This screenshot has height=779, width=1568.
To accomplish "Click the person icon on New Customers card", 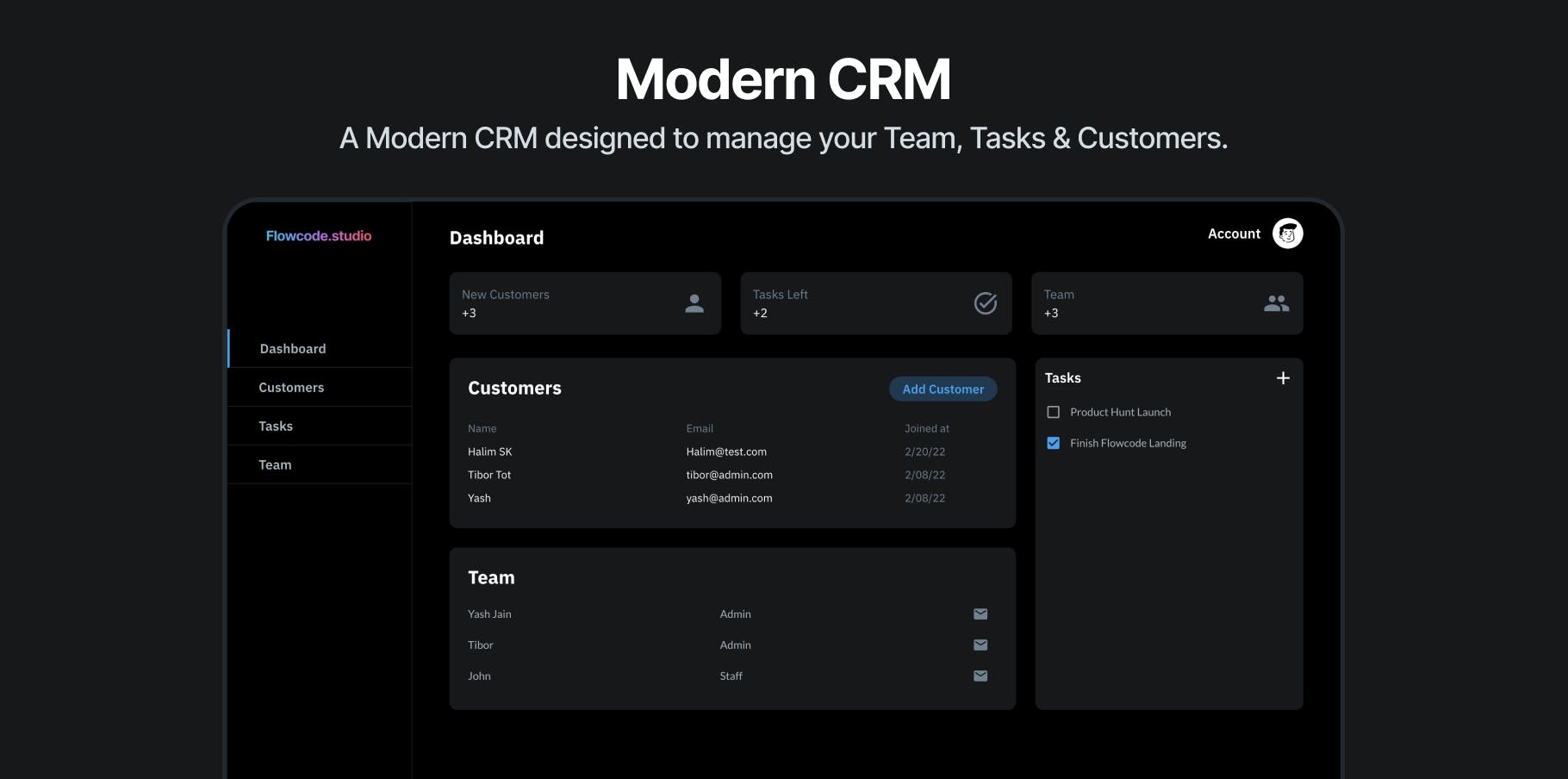I will [x=694, y=303].
